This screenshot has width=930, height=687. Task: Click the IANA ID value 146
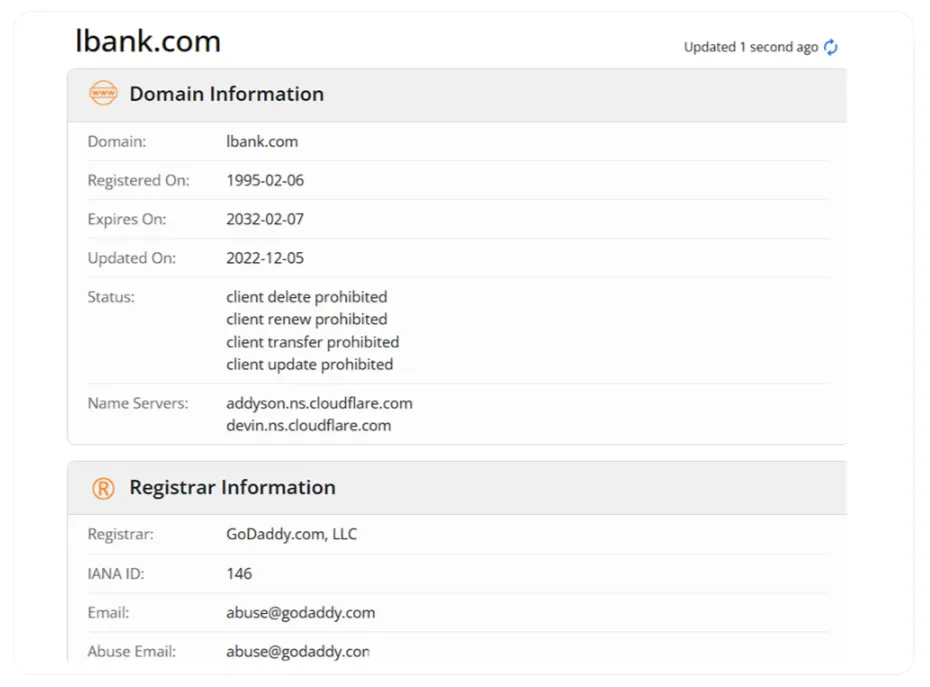[239, 573]
